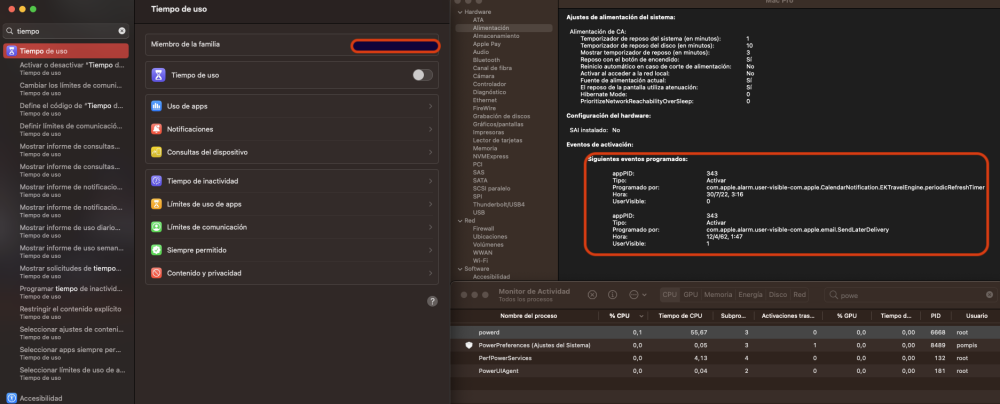
Task: Open the more options menu in Monitor de Actividad
Action: click(x=638, y=295)
